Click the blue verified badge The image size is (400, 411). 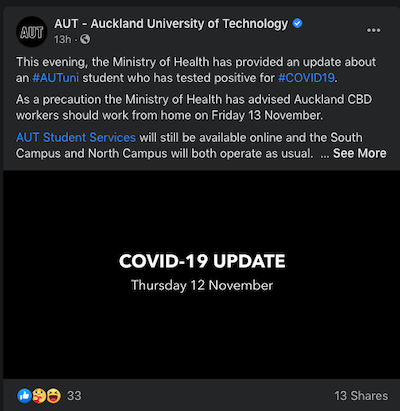[297, 23]
